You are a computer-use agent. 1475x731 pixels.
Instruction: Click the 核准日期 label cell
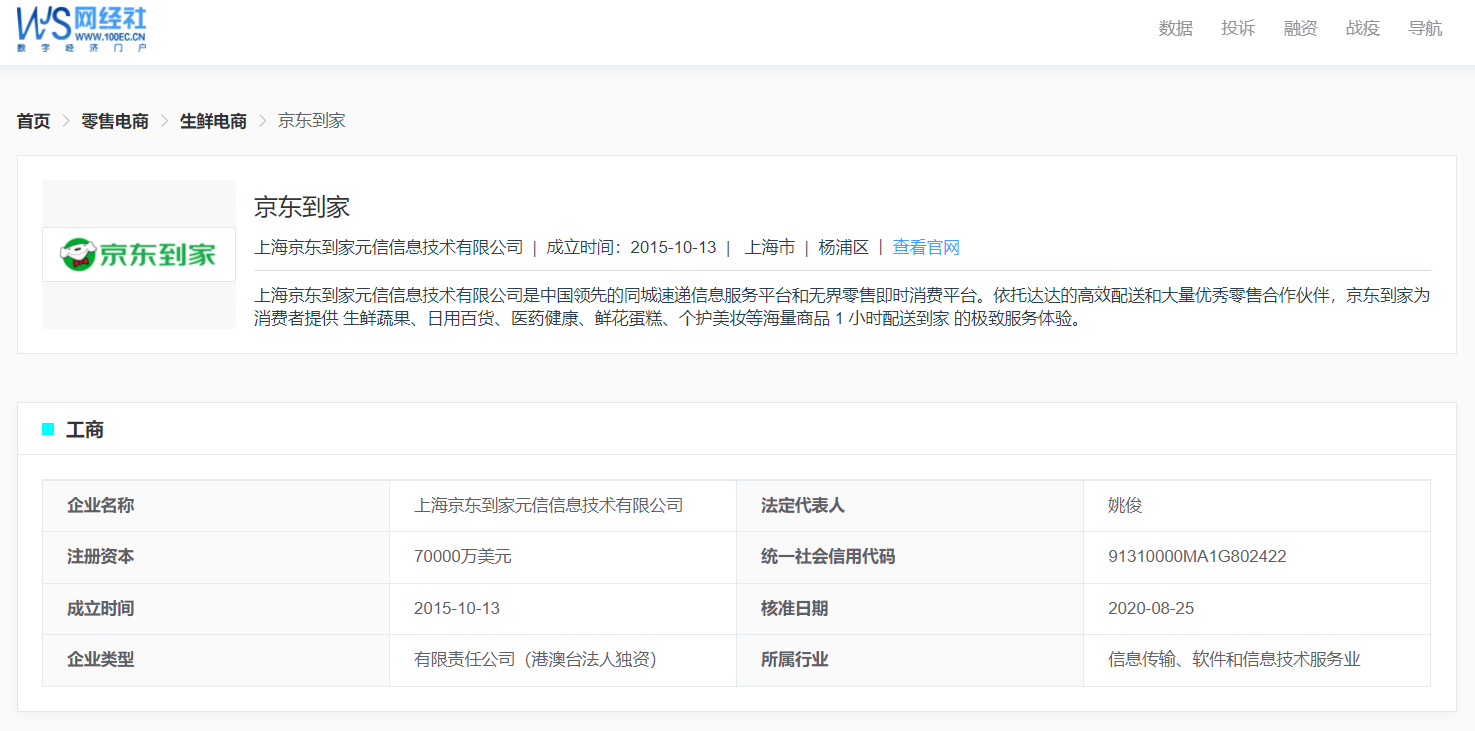(x=910, y=609)
